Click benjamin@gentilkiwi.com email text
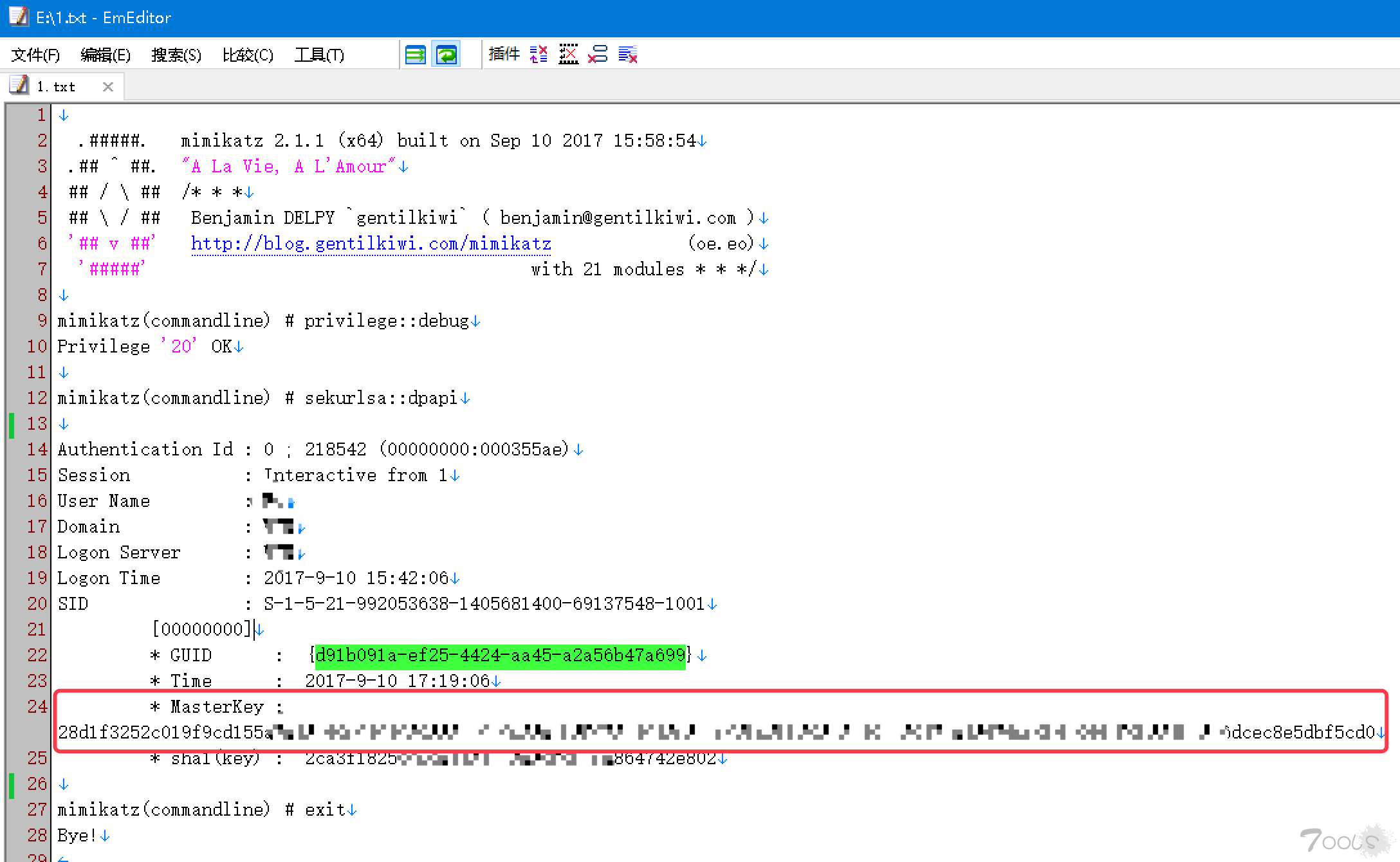 click(618, 218)
